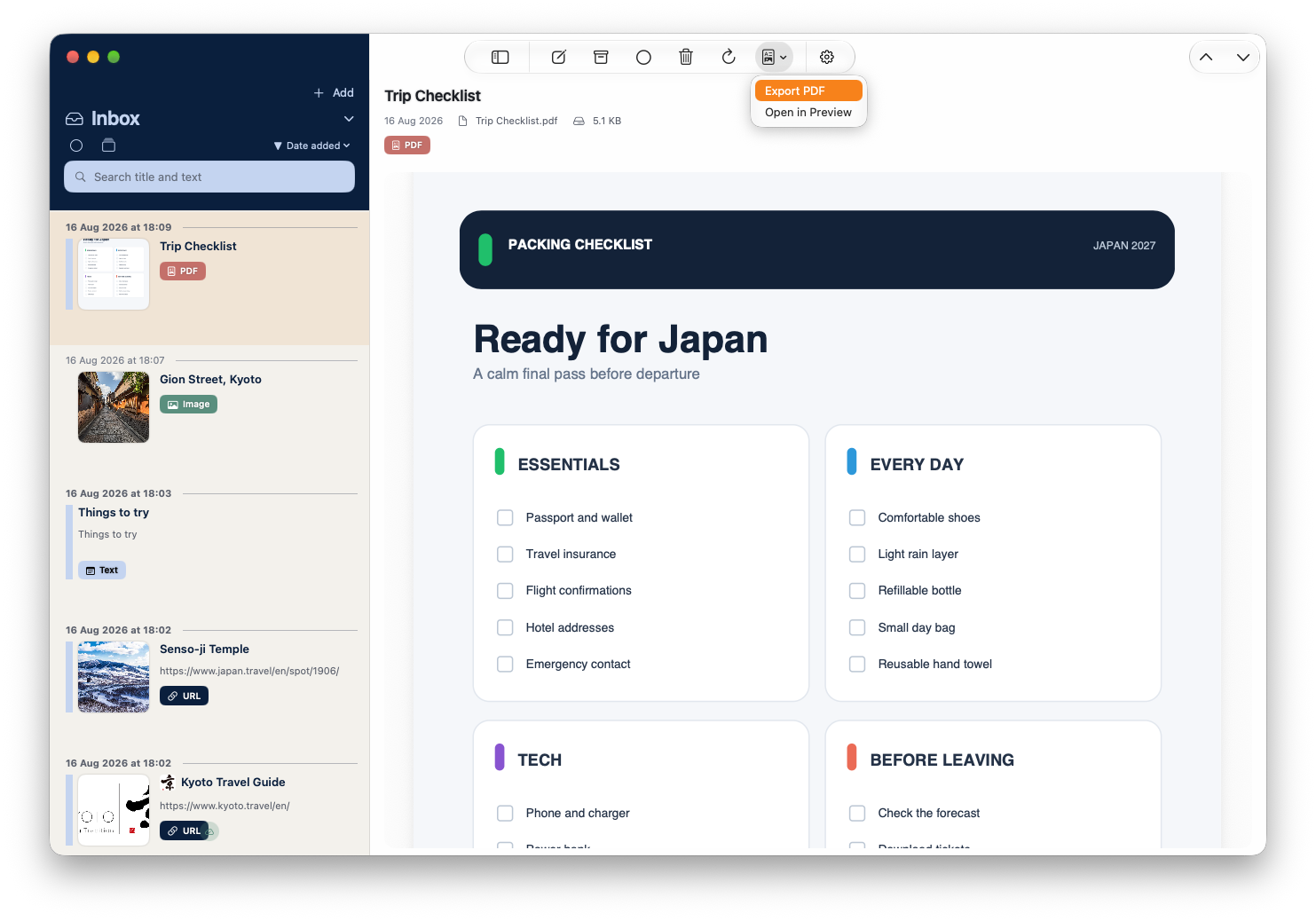Click the disk size icon beside 5.1 KB

[579, 121]
